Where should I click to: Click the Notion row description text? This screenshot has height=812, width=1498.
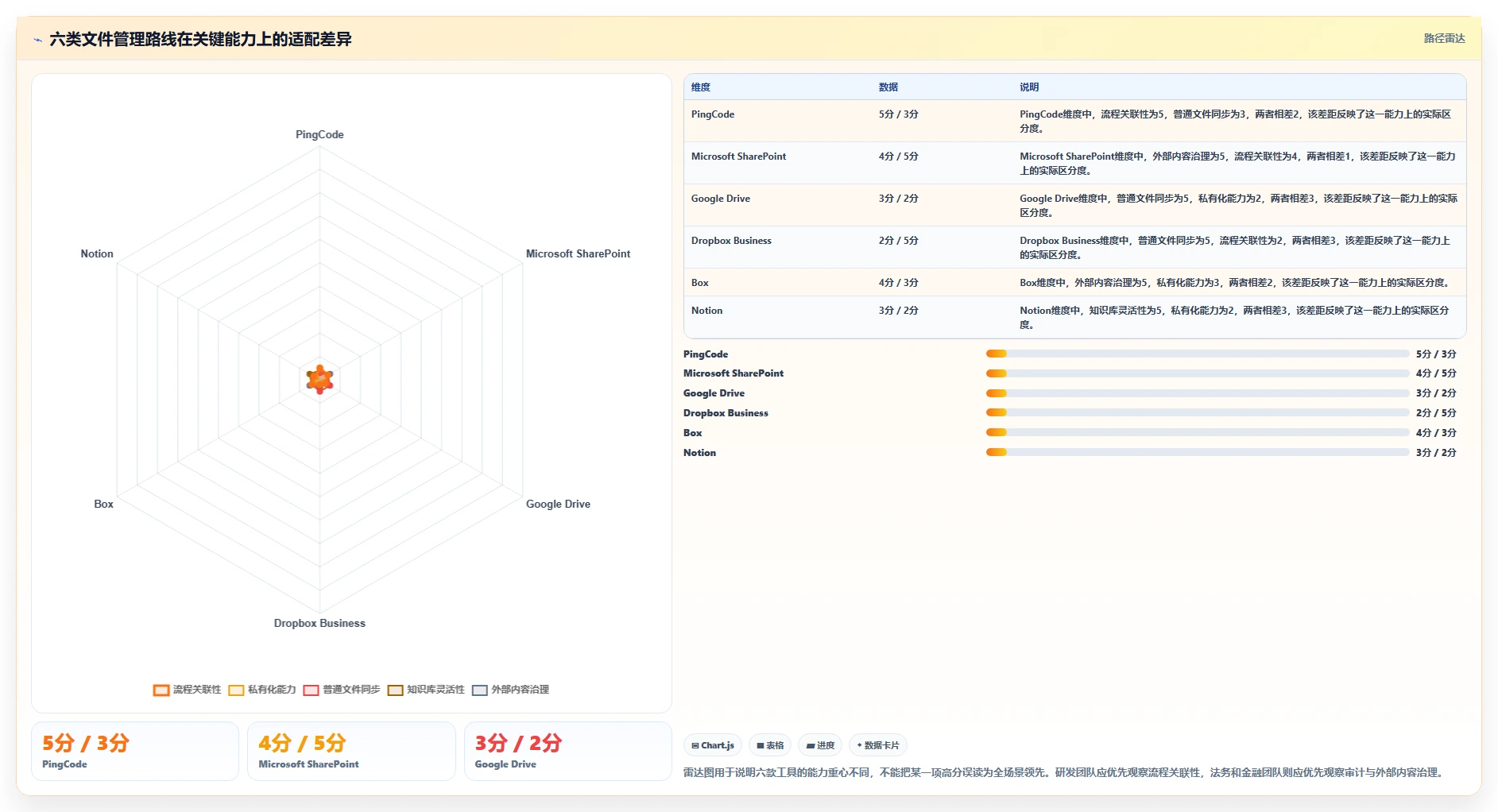(1234, 318)
